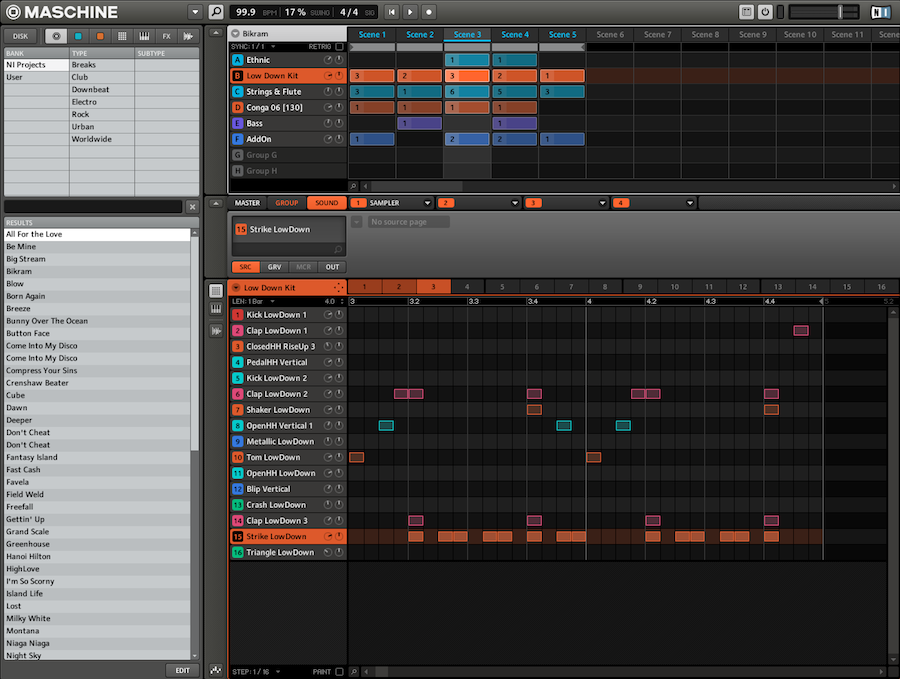
Task: Arm recording with the Record button
Action: pos(429,12)
